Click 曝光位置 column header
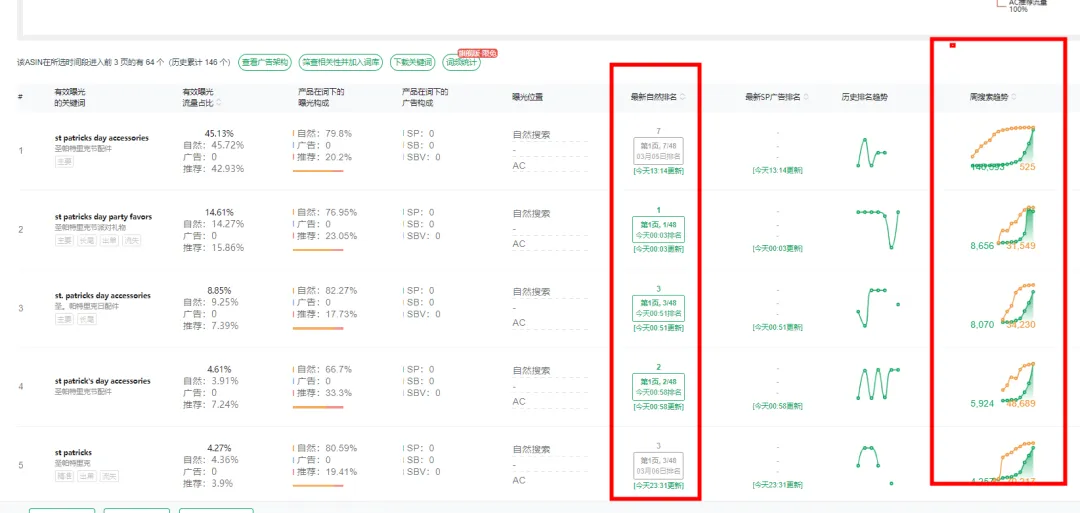Viewport: 1080px width, 513px height. click(528, 97)
